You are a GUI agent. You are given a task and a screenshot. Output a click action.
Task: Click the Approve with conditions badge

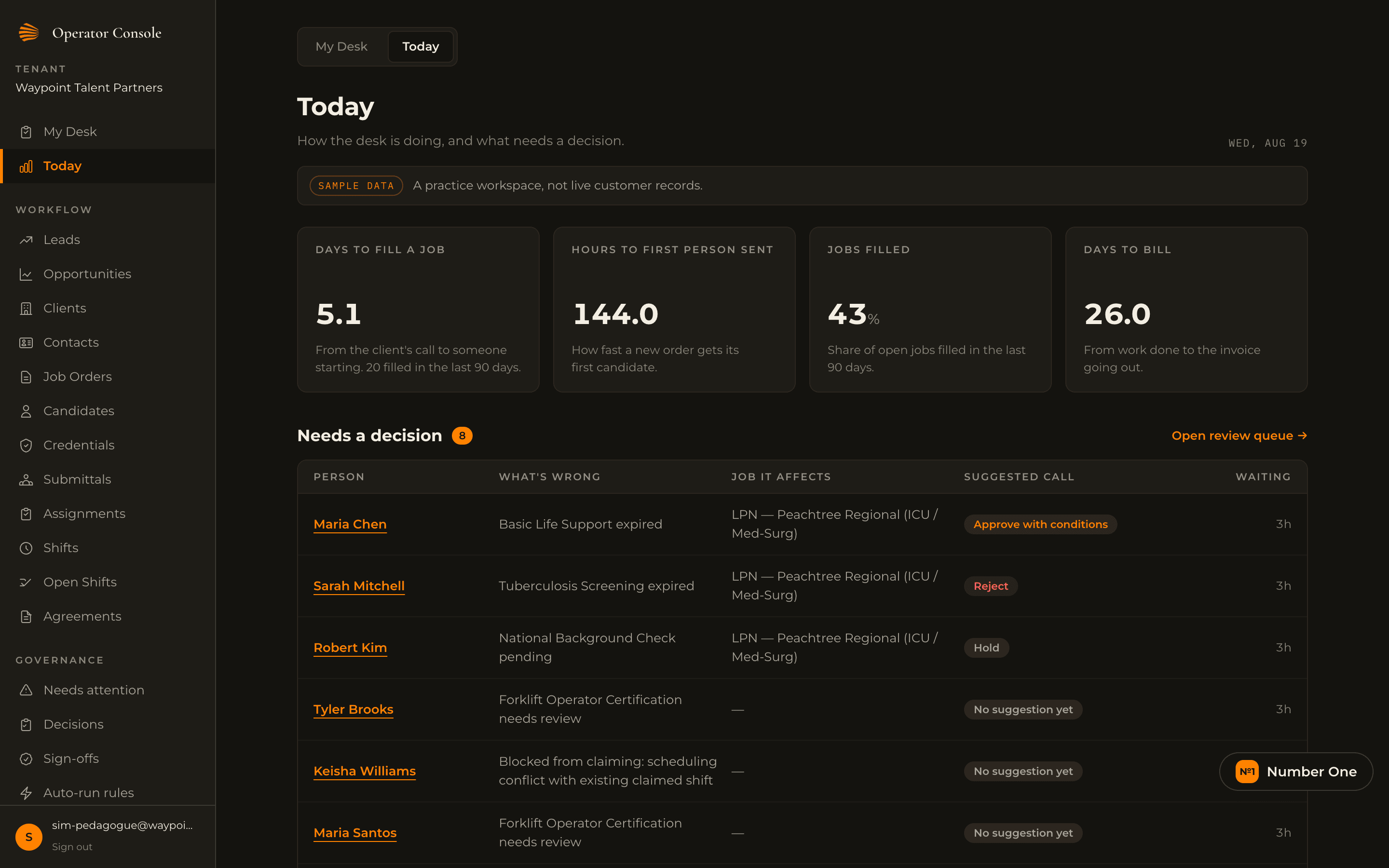click(x=1040, y=524)
